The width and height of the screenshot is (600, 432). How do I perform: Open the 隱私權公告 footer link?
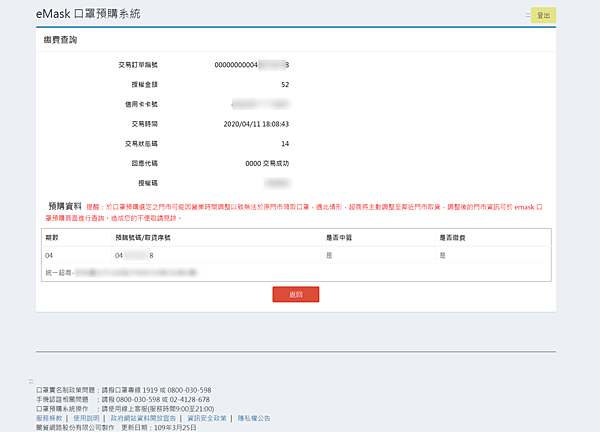pyautogui.click(x=254, y=418)
